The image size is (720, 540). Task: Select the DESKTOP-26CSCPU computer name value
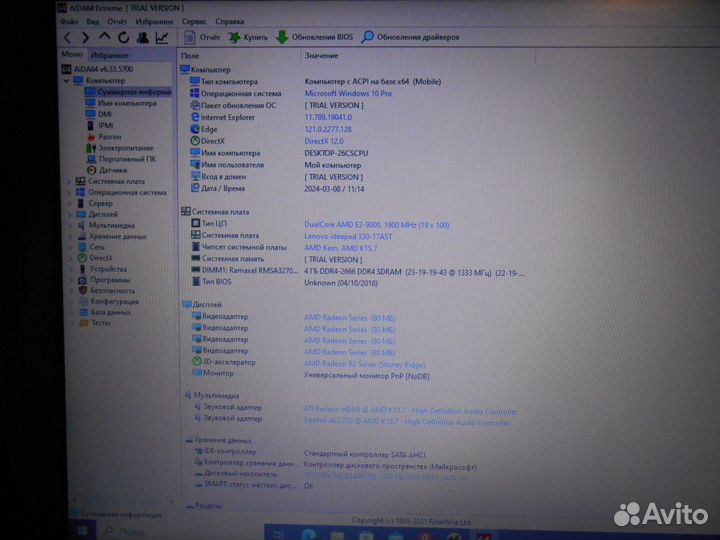pyautogui.click(x=336, y=153)
